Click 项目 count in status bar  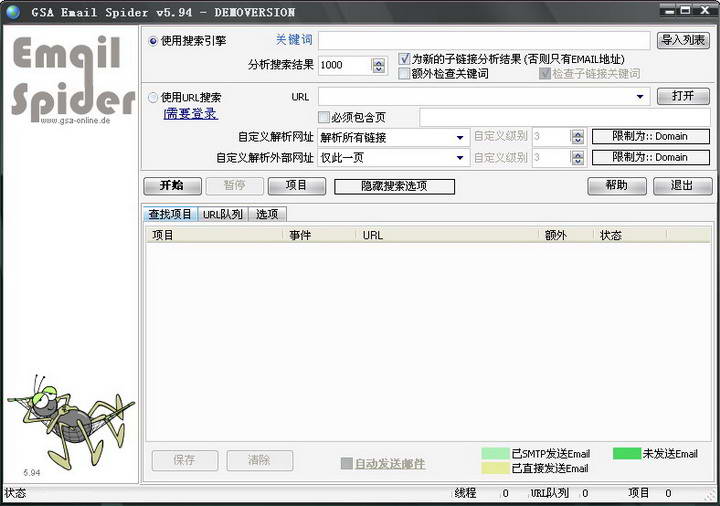(x=668, y=494)
